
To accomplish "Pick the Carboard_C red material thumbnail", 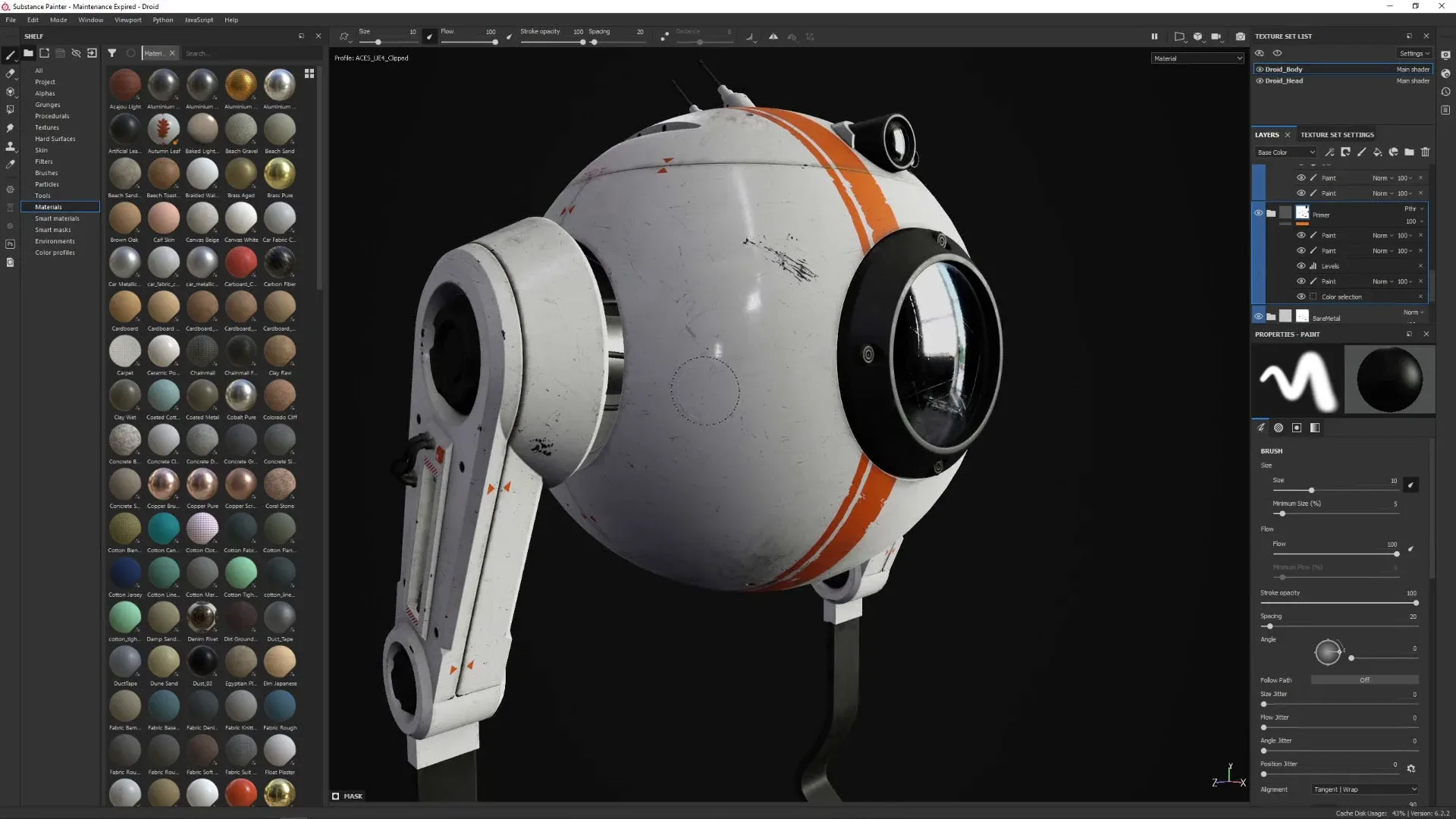I will coord(240,262).
